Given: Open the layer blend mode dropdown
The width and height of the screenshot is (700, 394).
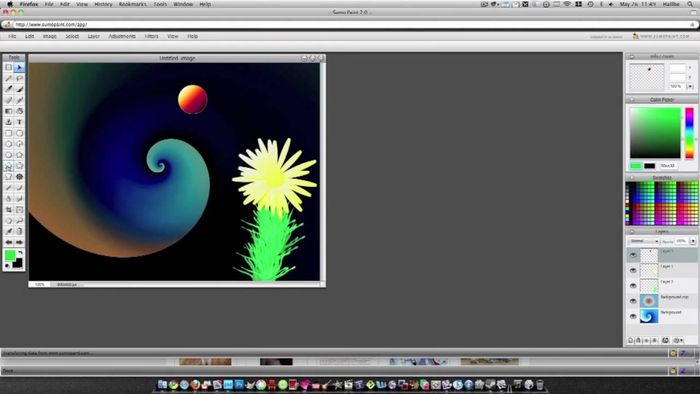Looking at the screenshot, I should point(643,241).
